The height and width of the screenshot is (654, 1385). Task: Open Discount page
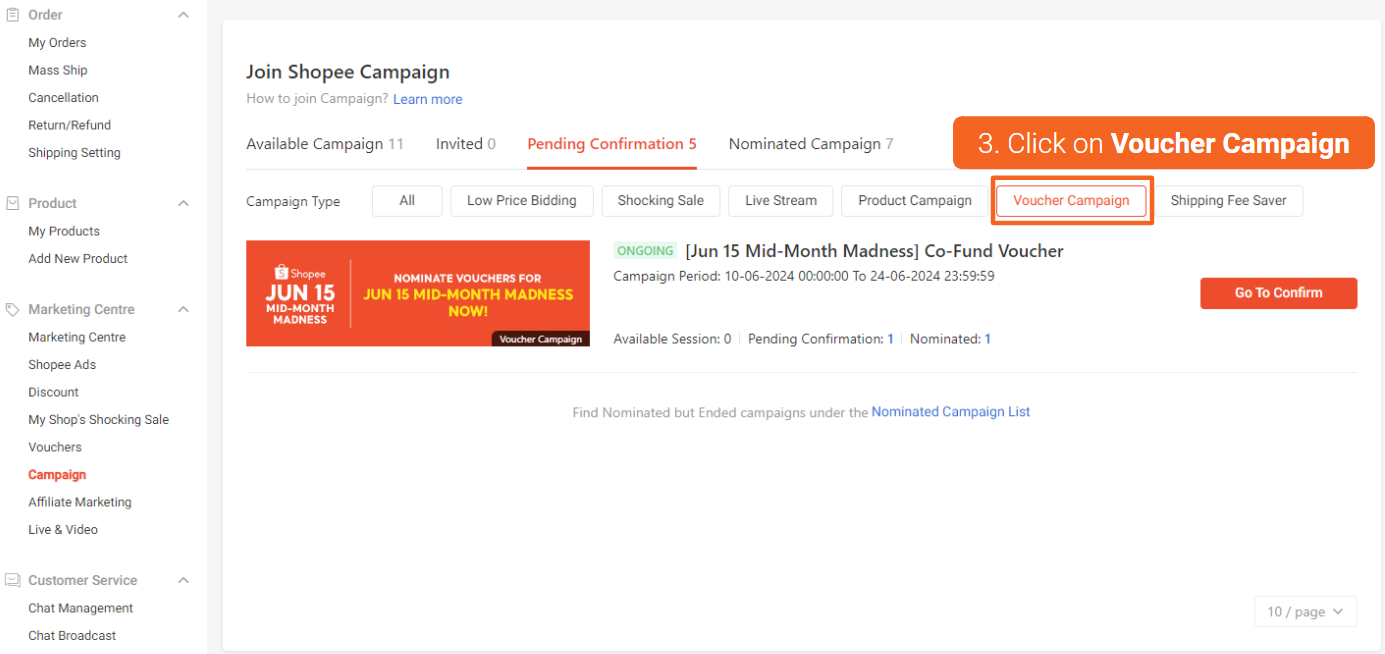(x=53, y=392)
